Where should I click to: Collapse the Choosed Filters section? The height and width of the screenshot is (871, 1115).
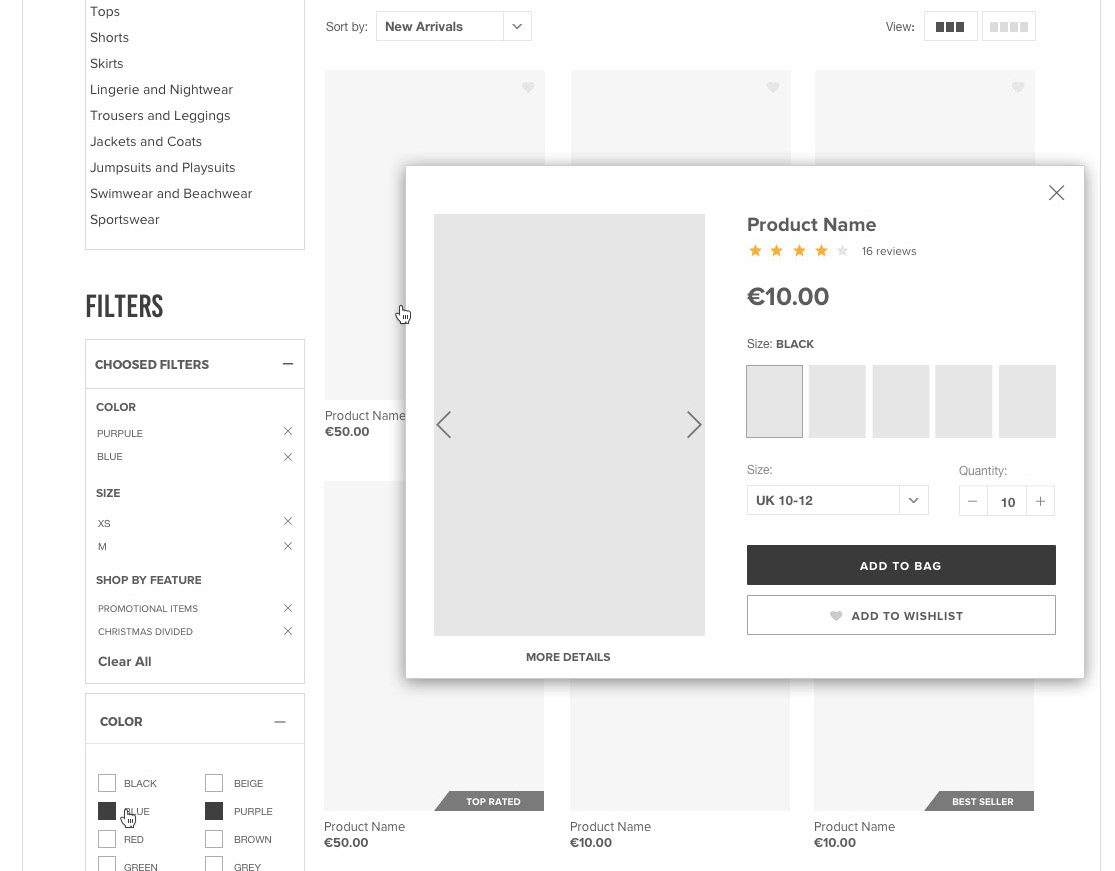[x=288, y=364]
